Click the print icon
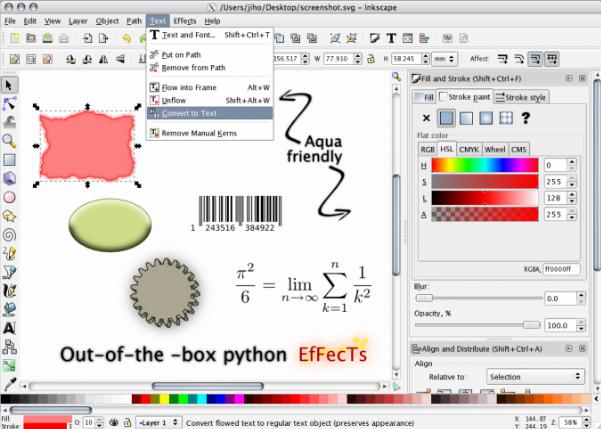The width and height of the screenshot is (601, 429). [x=64, y=38]
